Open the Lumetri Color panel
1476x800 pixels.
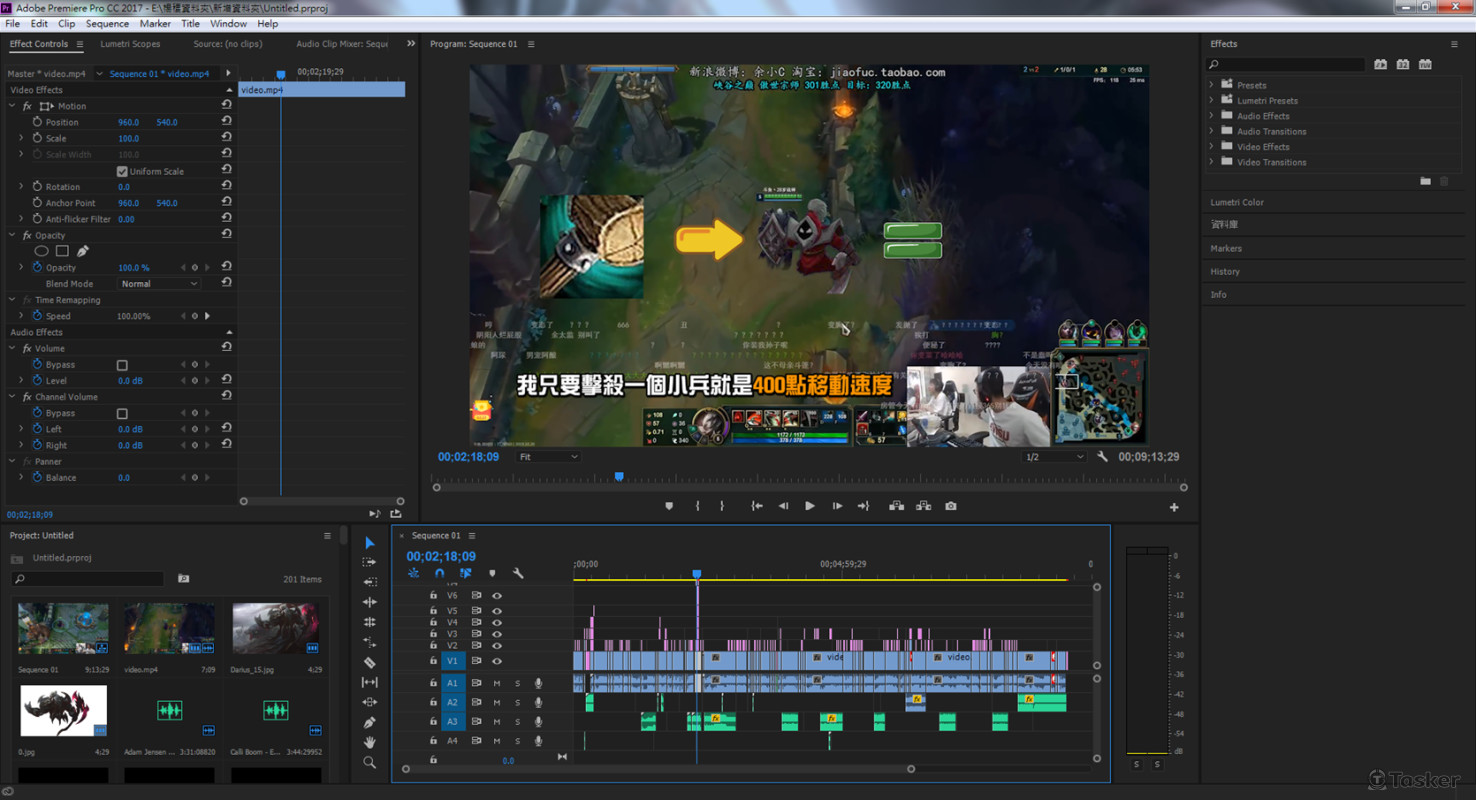point(1237,202)
